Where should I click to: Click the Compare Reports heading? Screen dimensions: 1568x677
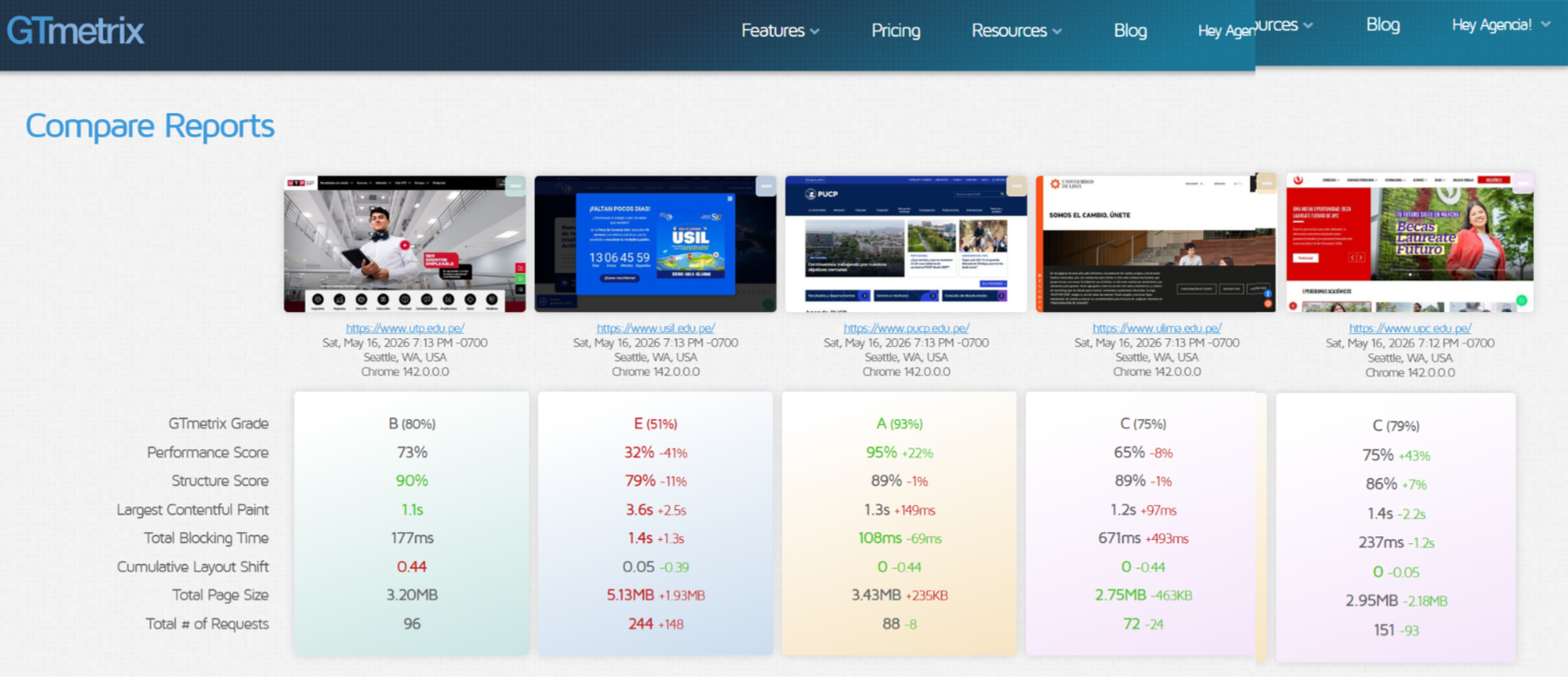tap(149, 126)
